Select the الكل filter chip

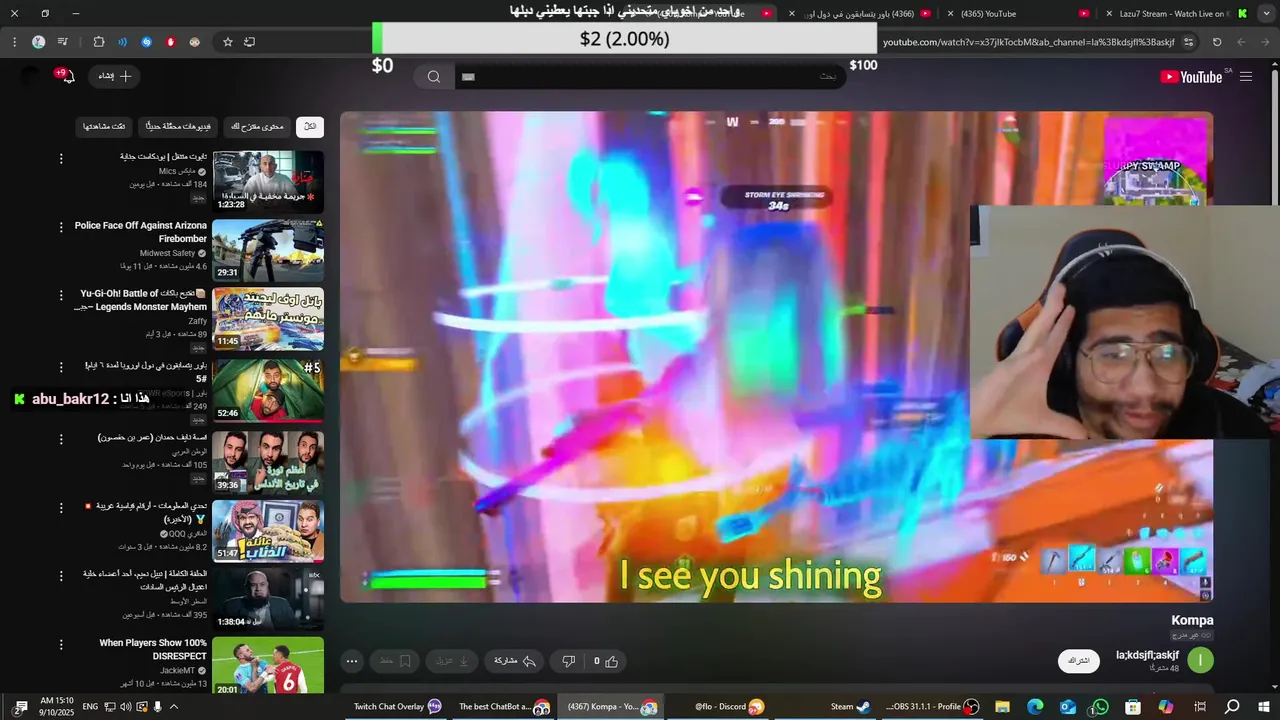coord(310,126)
